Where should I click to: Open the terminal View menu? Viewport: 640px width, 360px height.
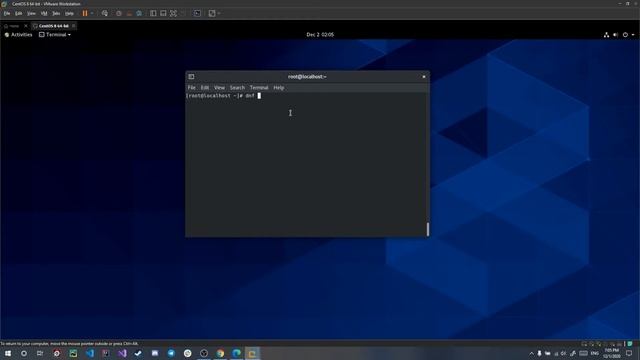pos(219,88)
